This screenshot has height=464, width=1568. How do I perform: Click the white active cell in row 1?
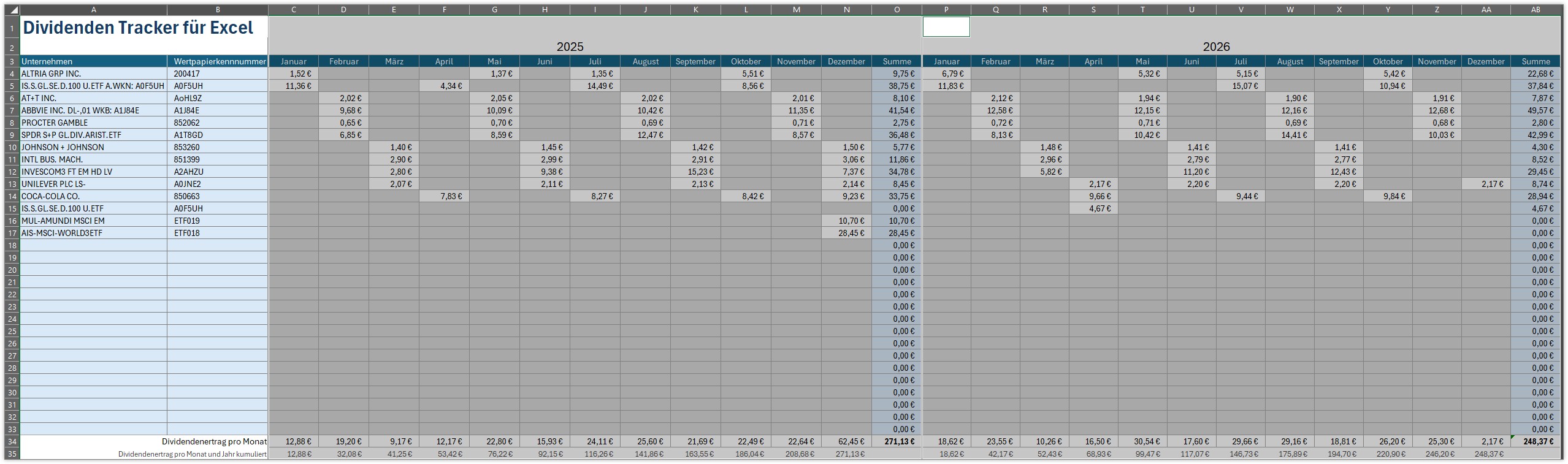coord(946,27)
